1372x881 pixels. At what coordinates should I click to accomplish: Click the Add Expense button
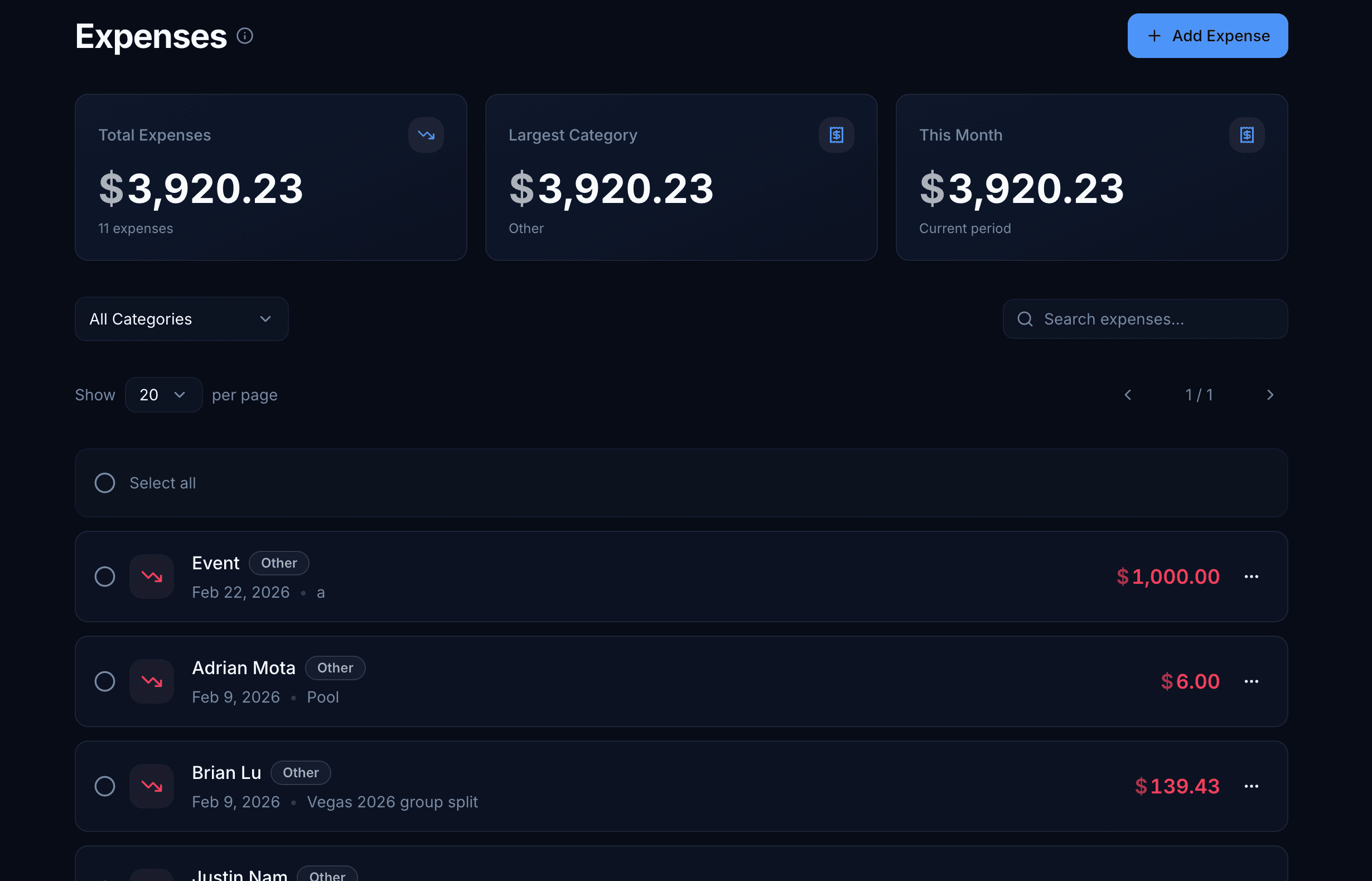point(1207,36)
